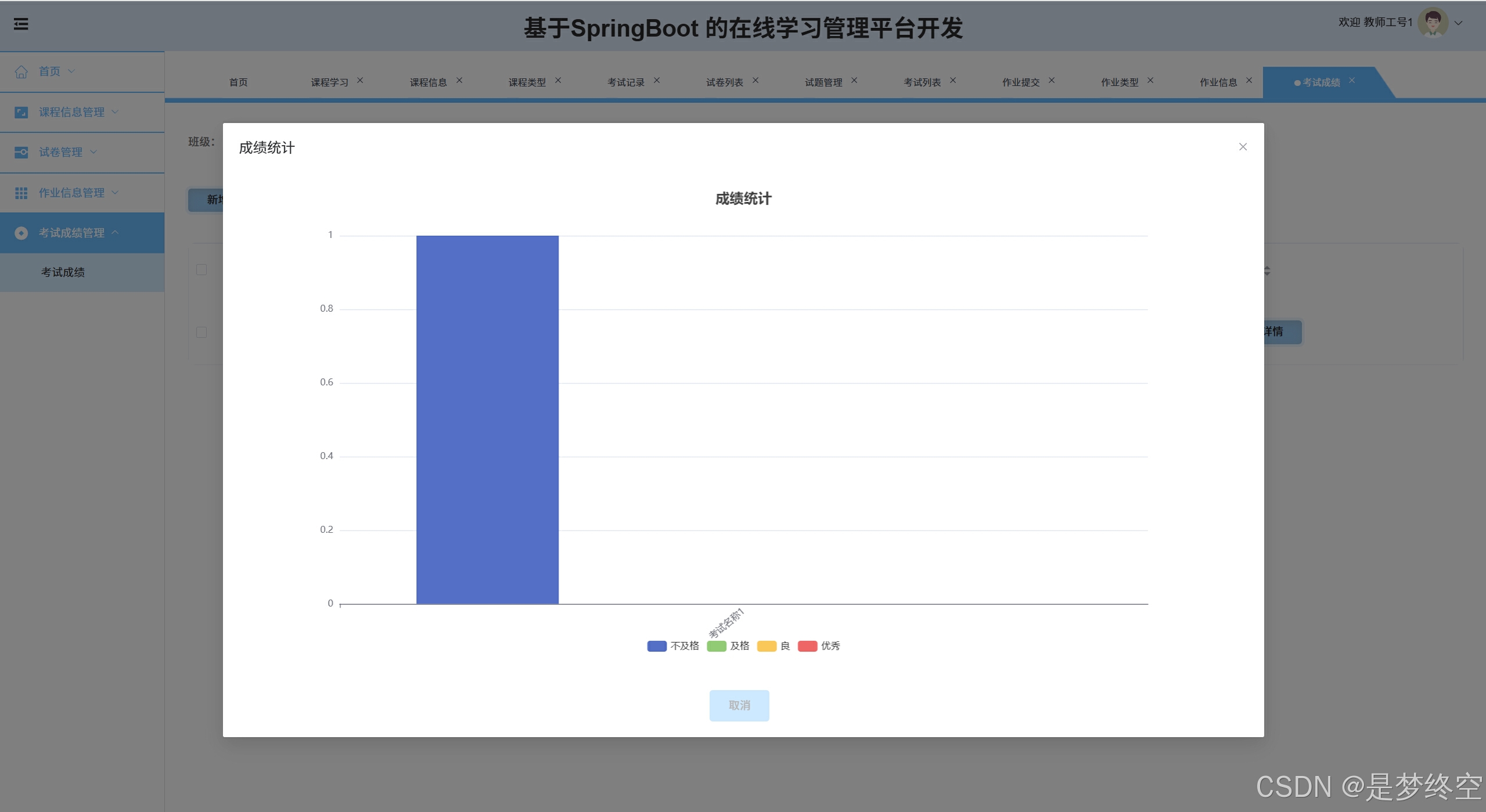Close the 课程学习 tab

(x=360, y=81)
